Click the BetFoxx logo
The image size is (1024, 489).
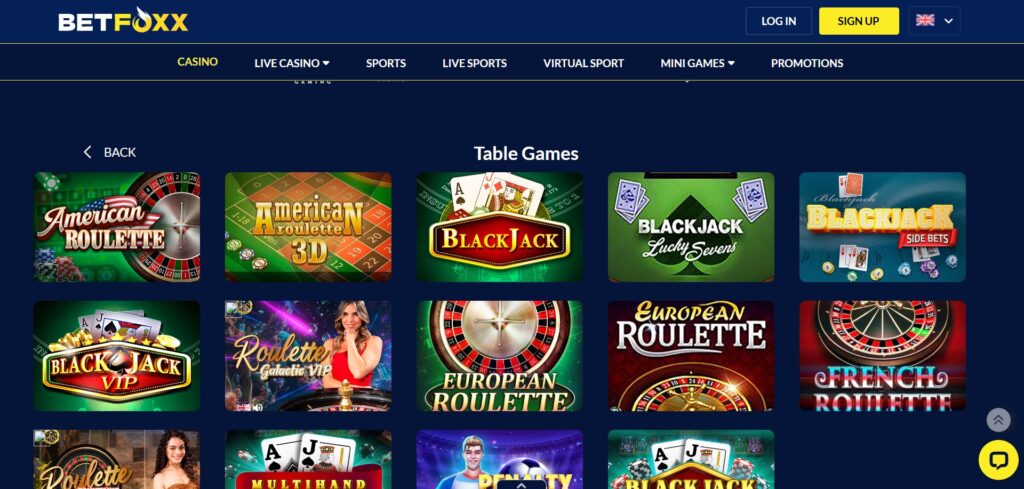click(x=123, y=20)
